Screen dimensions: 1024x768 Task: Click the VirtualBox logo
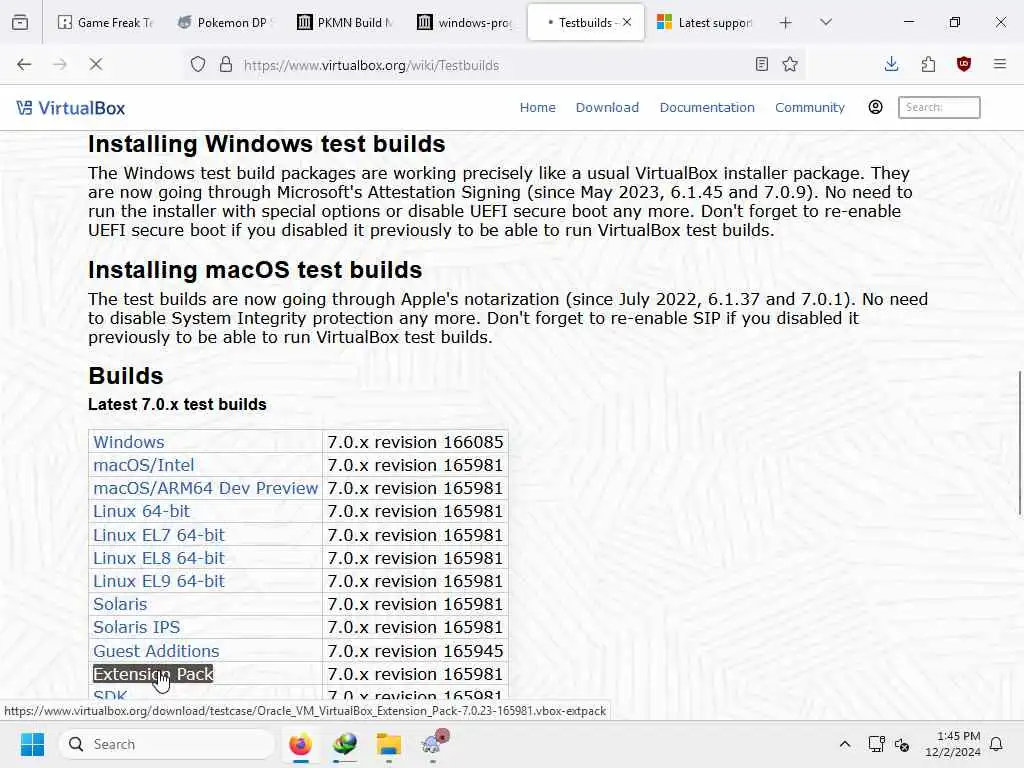[x=71, y=108]
